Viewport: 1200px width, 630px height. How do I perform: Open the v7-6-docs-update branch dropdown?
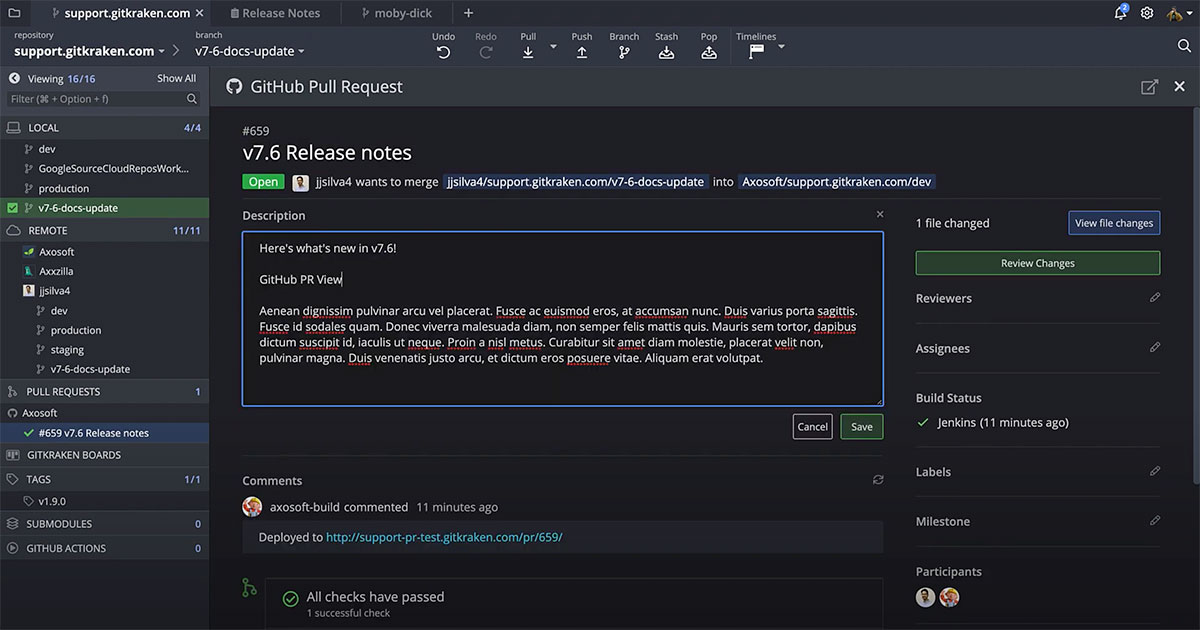(249, 50)
